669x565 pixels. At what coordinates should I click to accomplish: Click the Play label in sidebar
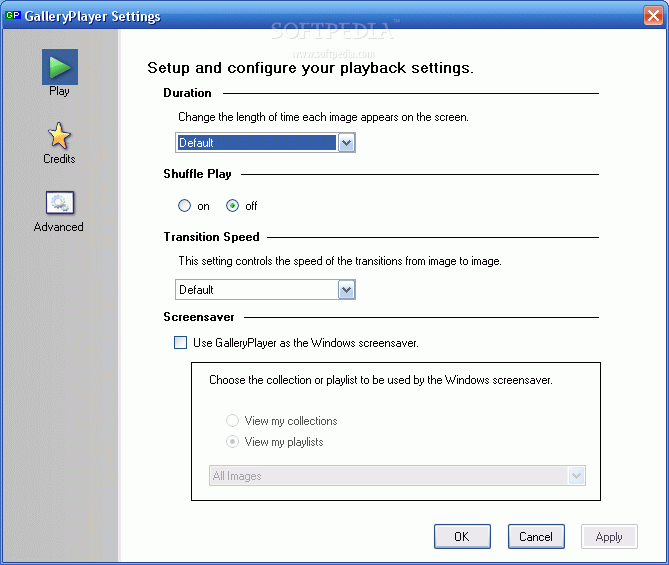point(59,91)
